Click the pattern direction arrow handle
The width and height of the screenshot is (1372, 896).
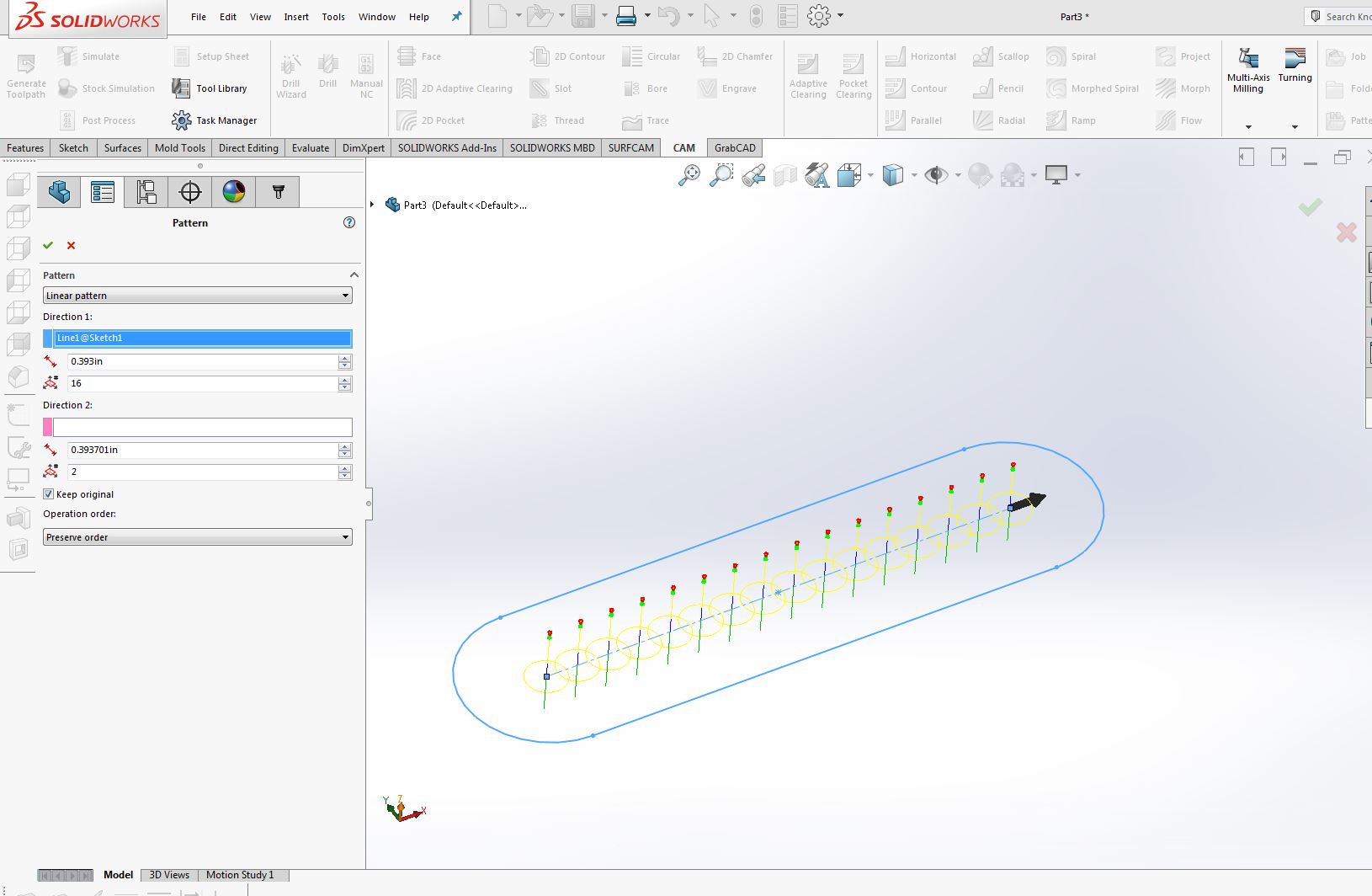(x=1028, y=502)
